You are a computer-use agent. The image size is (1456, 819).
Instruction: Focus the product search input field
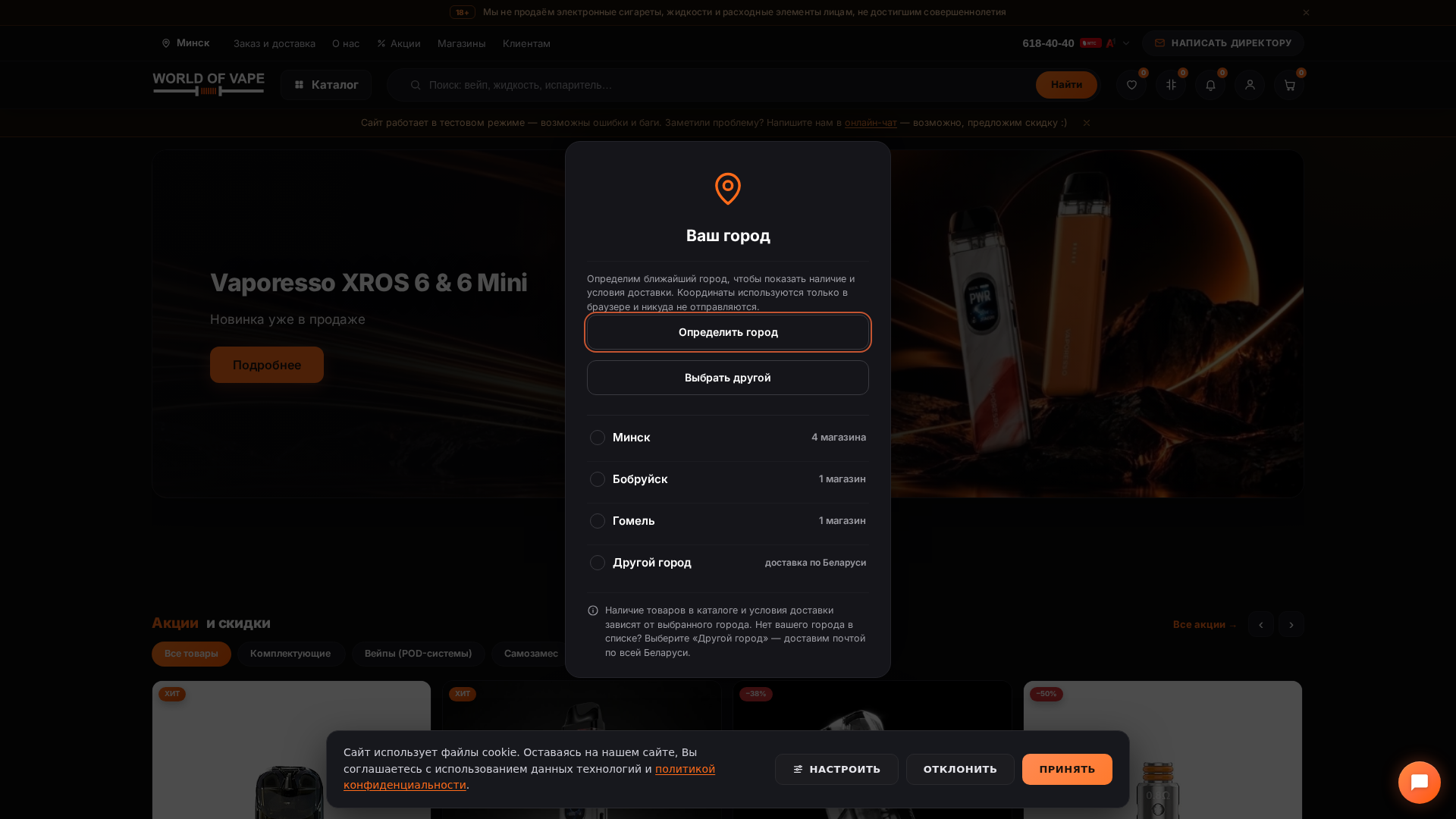[728, 85]
